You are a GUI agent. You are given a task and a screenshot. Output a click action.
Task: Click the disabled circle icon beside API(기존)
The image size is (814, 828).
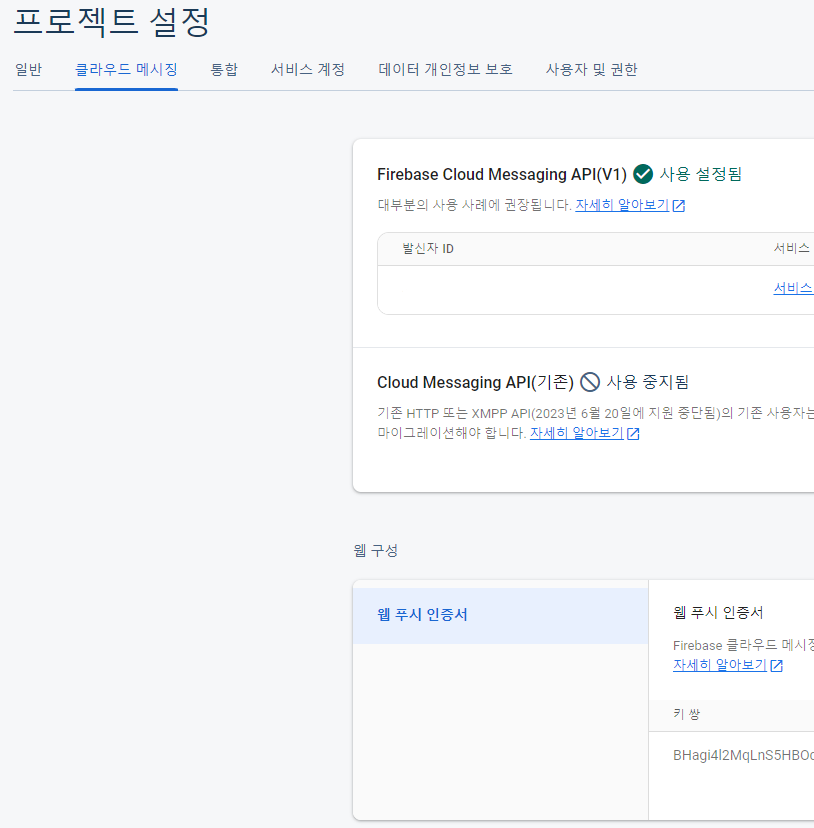click(590, 382)
